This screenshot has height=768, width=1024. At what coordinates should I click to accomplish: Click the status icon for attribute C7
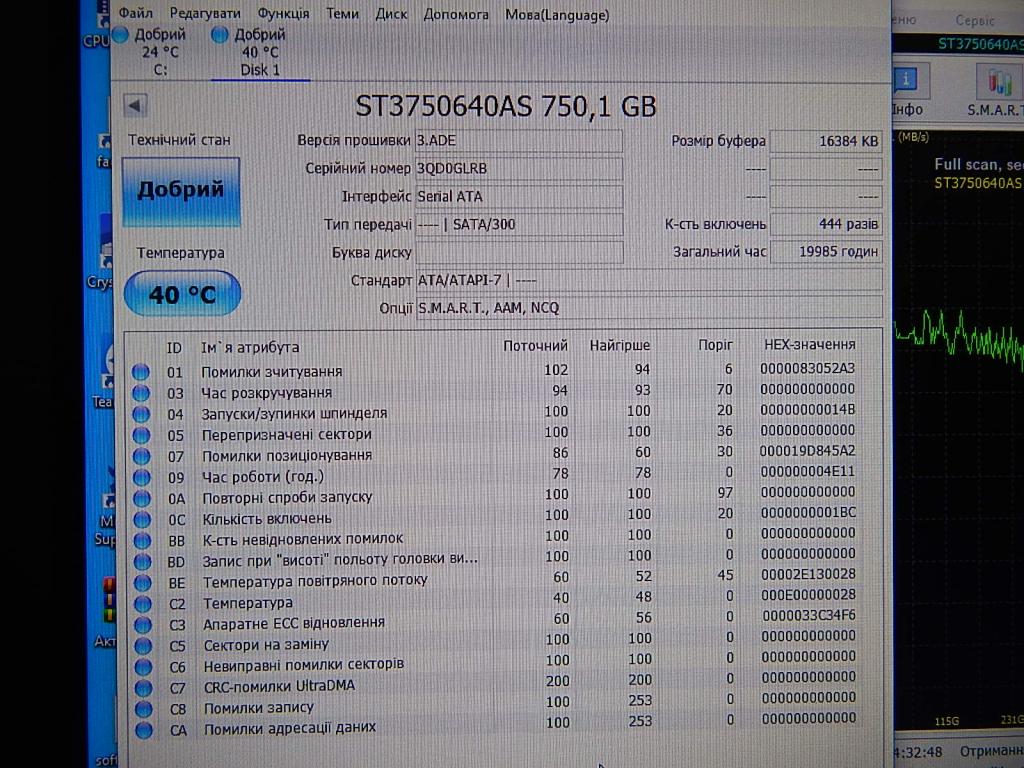pos(143,688)
